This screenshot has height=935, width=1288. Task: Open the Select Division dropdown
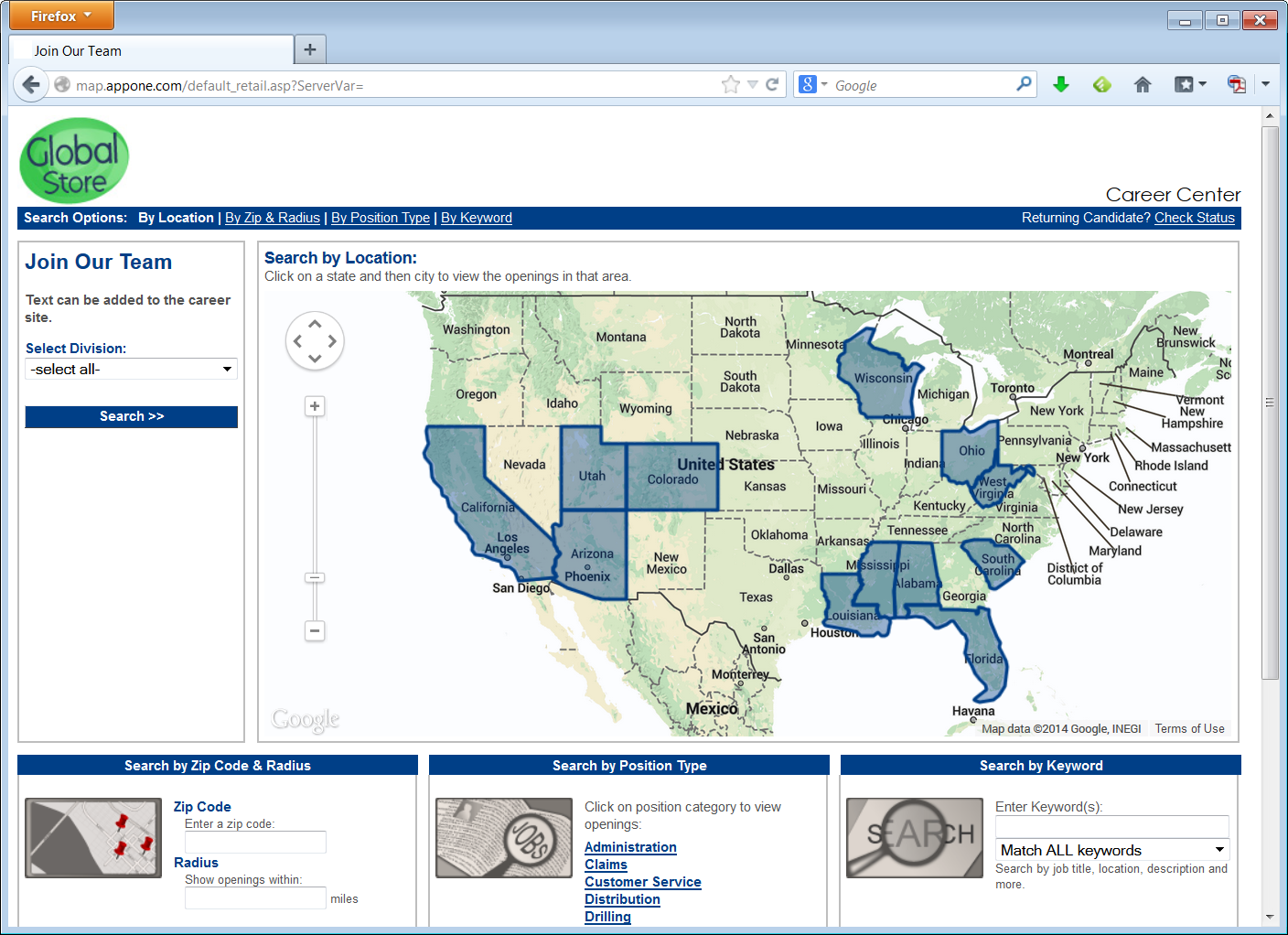(132, 369)
